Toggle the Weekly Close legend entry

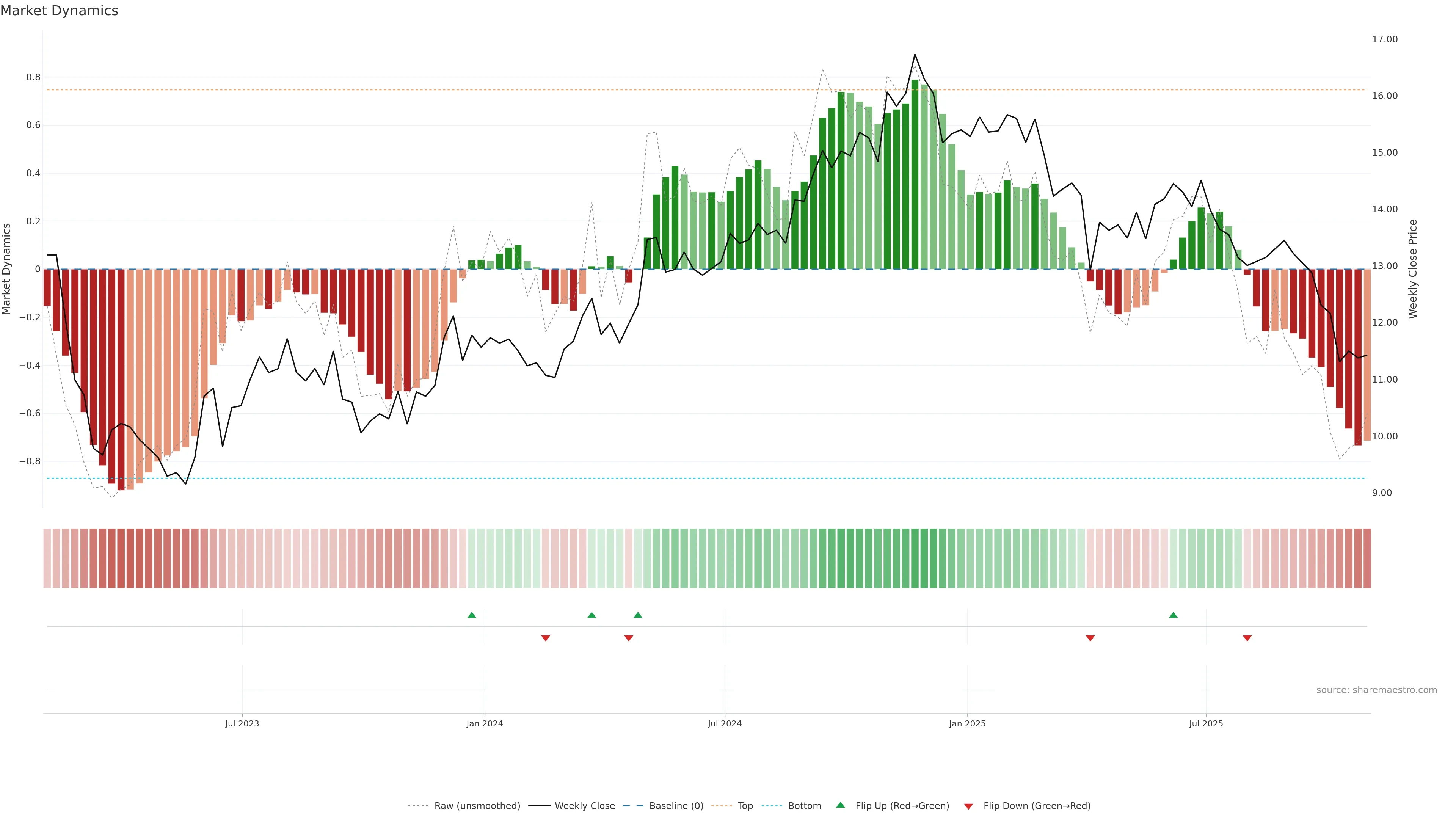click(x=584, y=806)
